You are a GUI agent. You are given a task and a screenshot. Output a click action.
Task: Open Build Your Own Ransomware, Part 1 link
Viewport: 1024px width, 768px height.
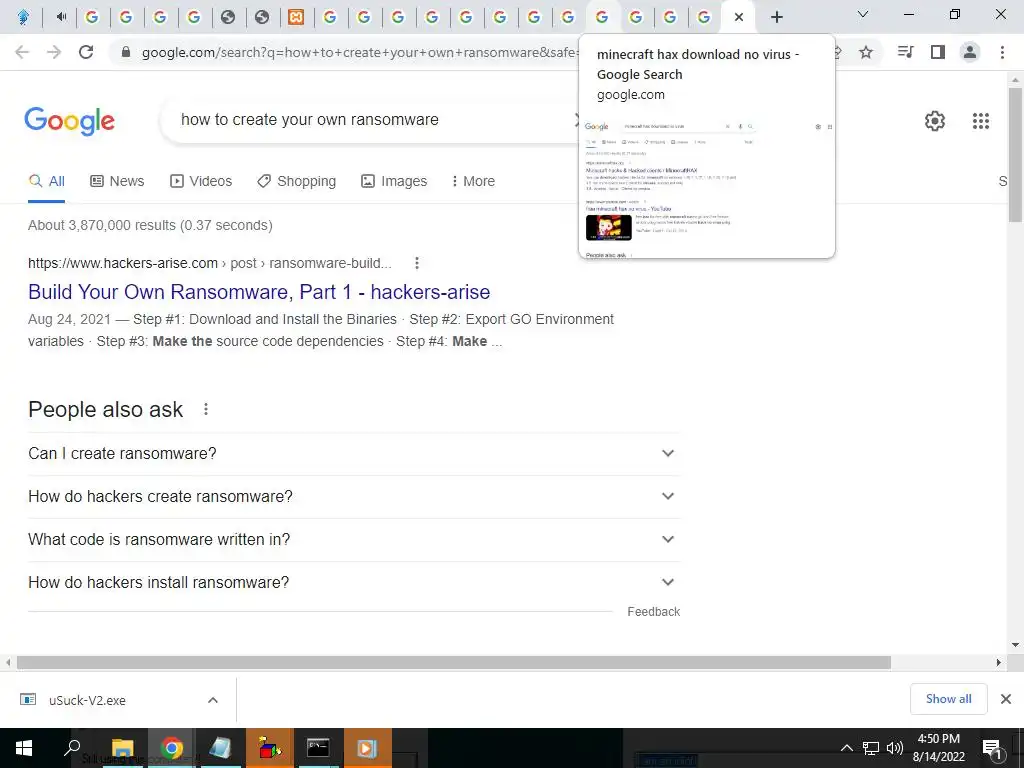[x=259, y=292]
